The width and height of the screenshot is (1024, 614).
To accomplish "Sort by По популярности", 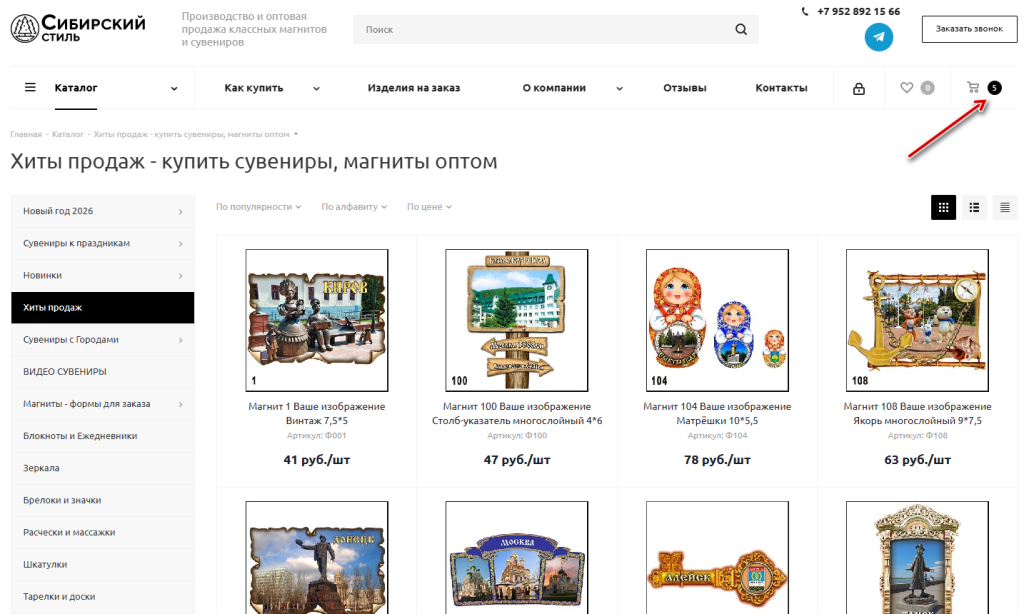I will 259,207.
